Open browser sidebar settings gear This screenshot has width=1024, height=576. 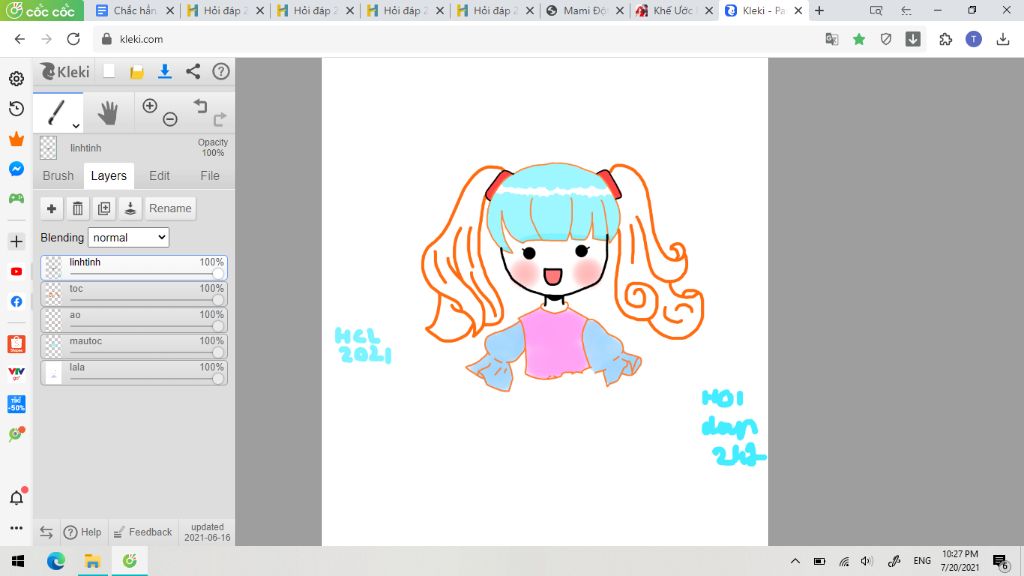point(16,78)
